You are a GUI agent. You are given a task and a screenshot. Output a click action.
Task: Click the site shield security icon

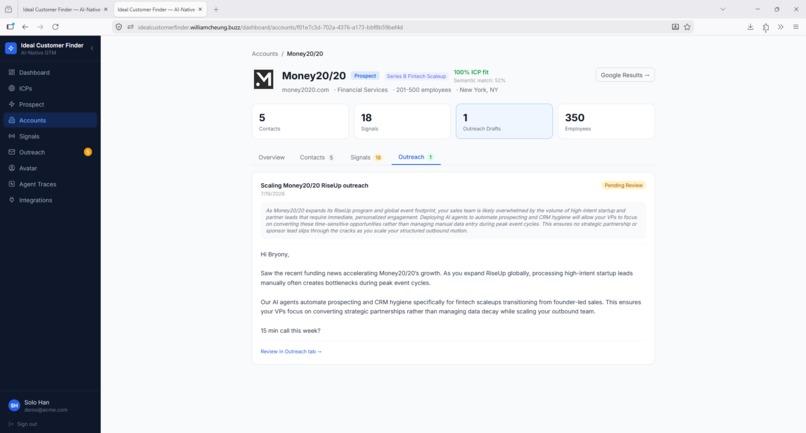click(x=119, y=27)
